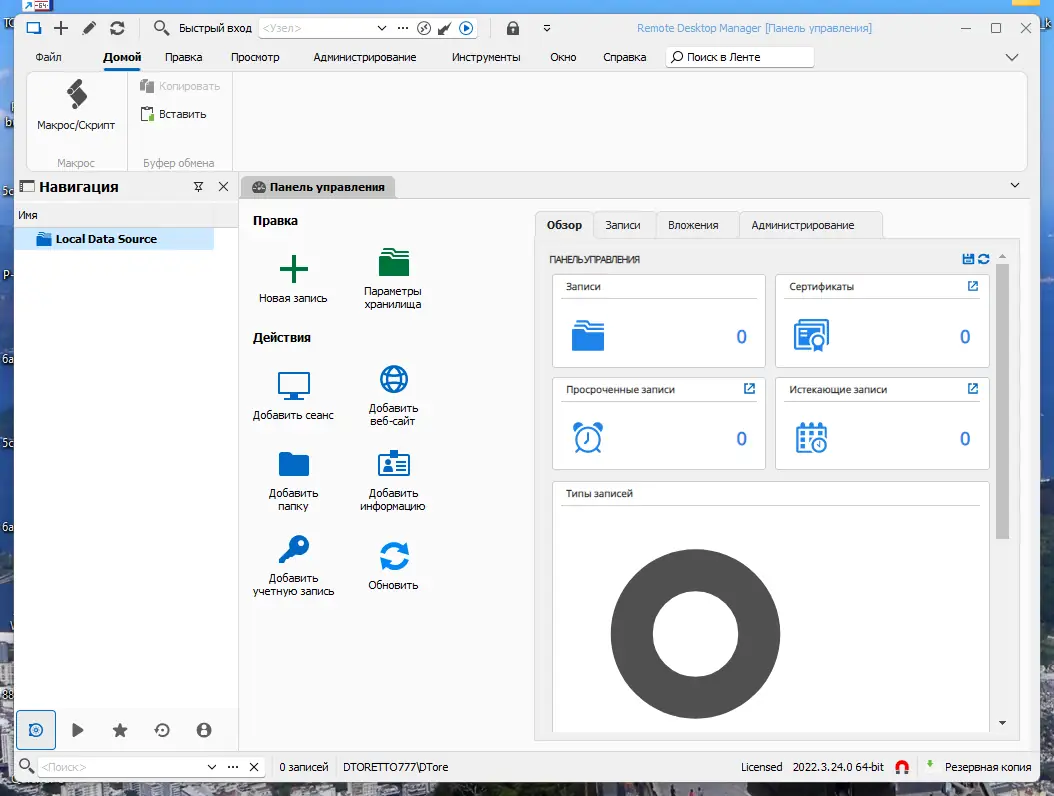Click Добавить сеанс monitor icon
1054x796 pixels.
[x=294, y=386]
